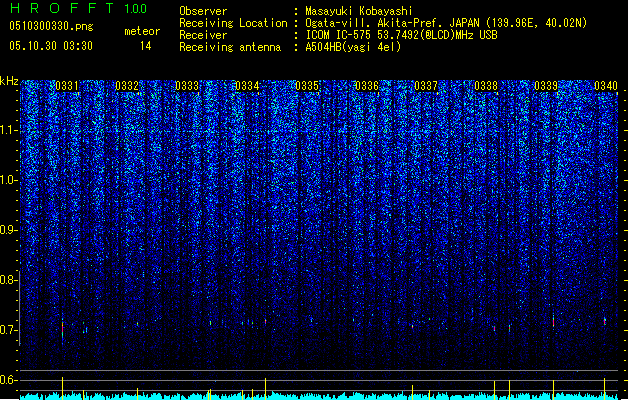This screenshot has height=400, width=629.
Task: Click the Observer field label
Action: pos(203,11)
